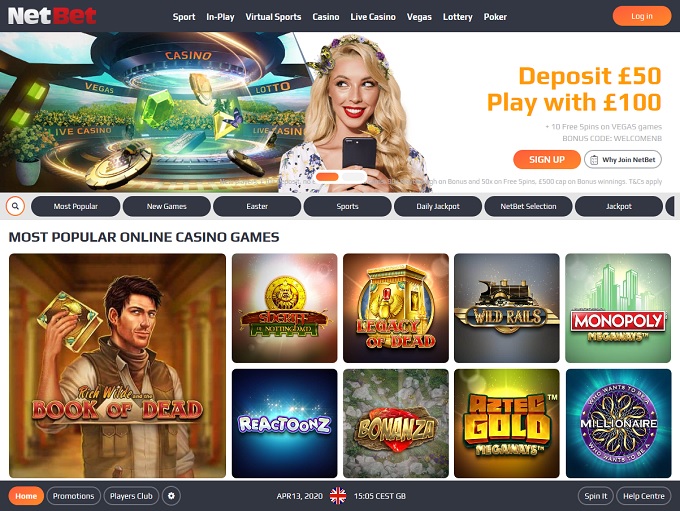680x511 pixels.
Task: Open the Reactoonz game tile
Action: pos(284,423)
